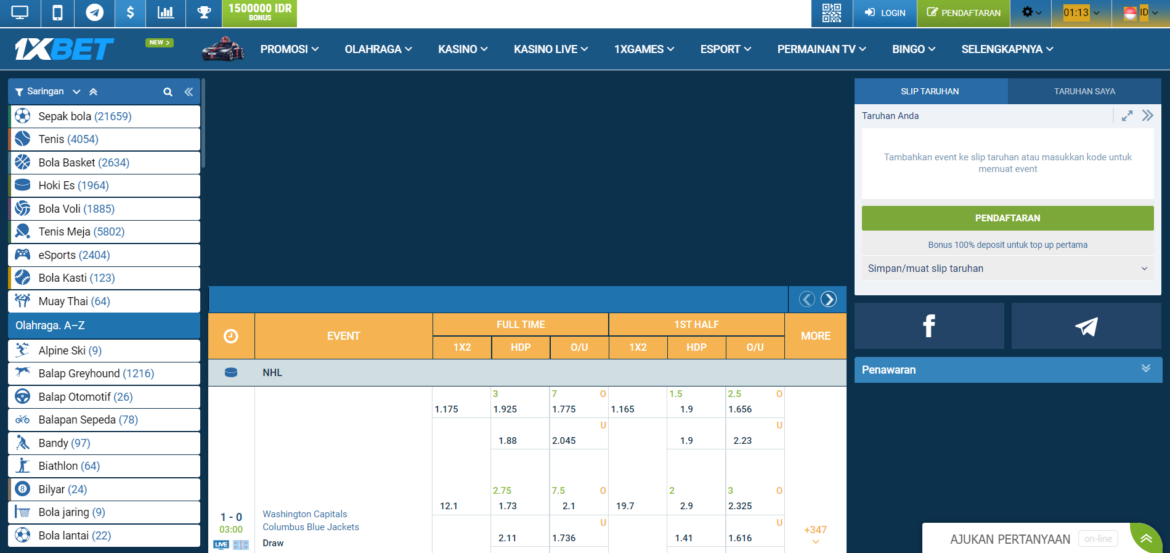
Task: Select Tenis Meja (5802)
Action: tap(104, 232)
